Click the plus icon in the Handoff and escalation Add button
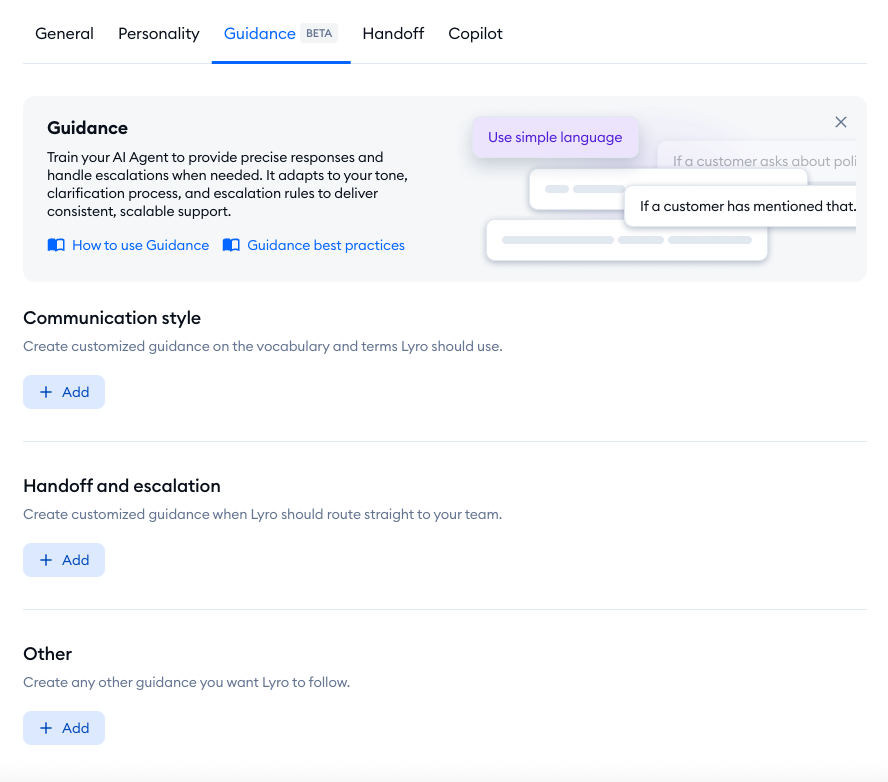This screenshot has width=888, height=782. click(x=48, y=560)
